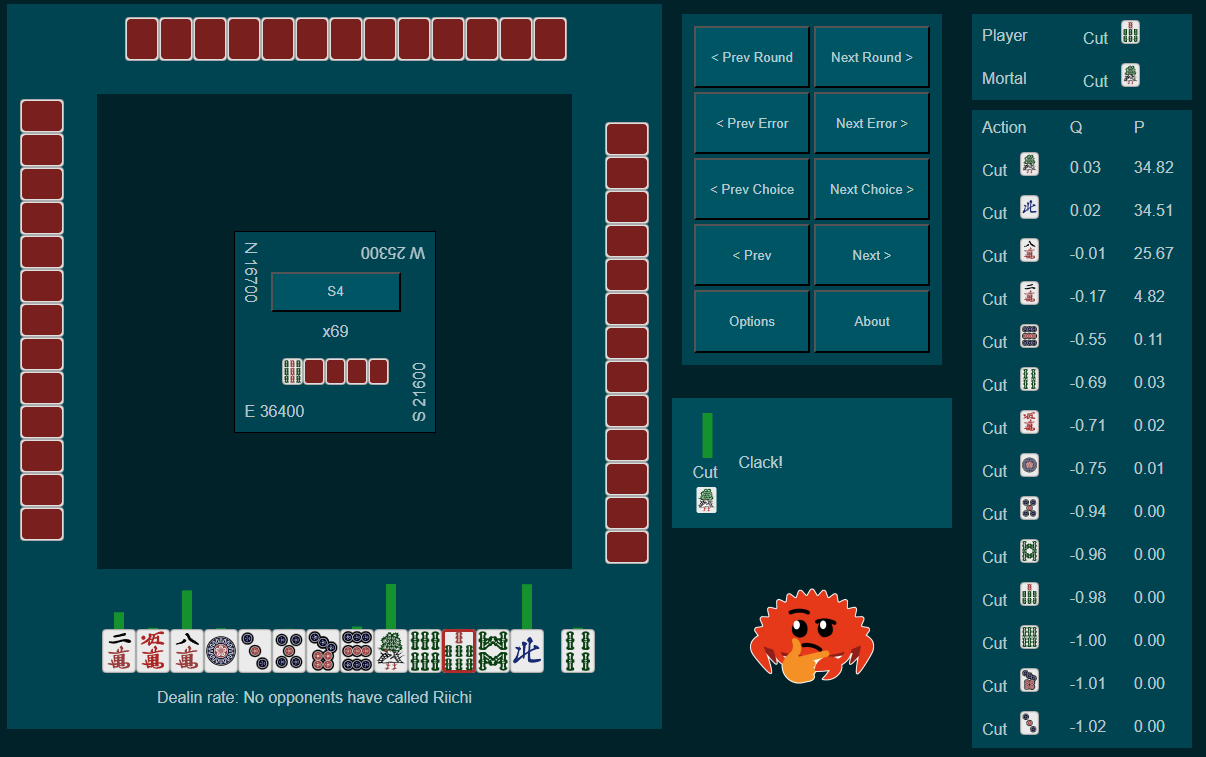Click the P column header
Viewport: 1206px width, 757px height.
click(x=1139, y=127)
